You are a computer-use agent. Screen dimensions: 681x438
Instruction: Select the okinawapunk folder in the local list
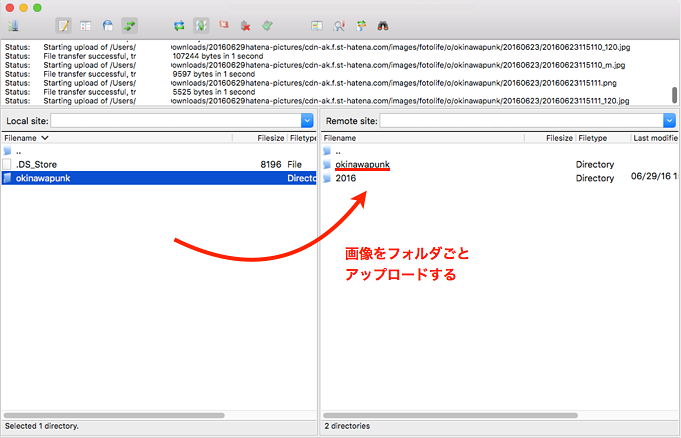pos(159,178)
